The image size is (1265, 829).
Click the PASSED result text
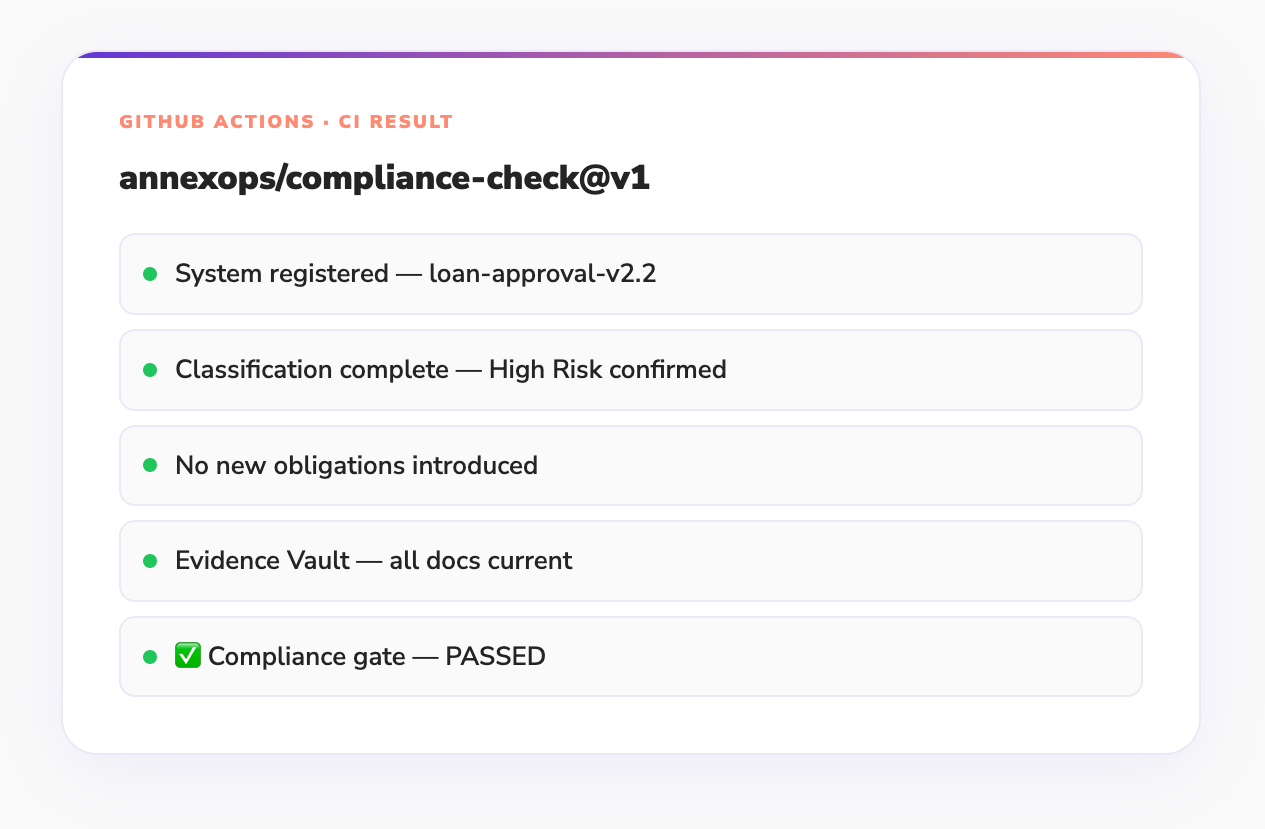495,657
